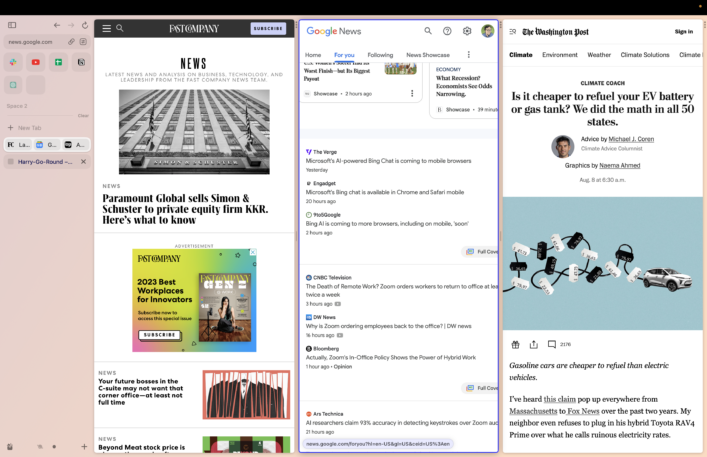The height and width of the screenshot is (457, 707).
Task: Copy the URL using the link icon
Action: (71, 41)
